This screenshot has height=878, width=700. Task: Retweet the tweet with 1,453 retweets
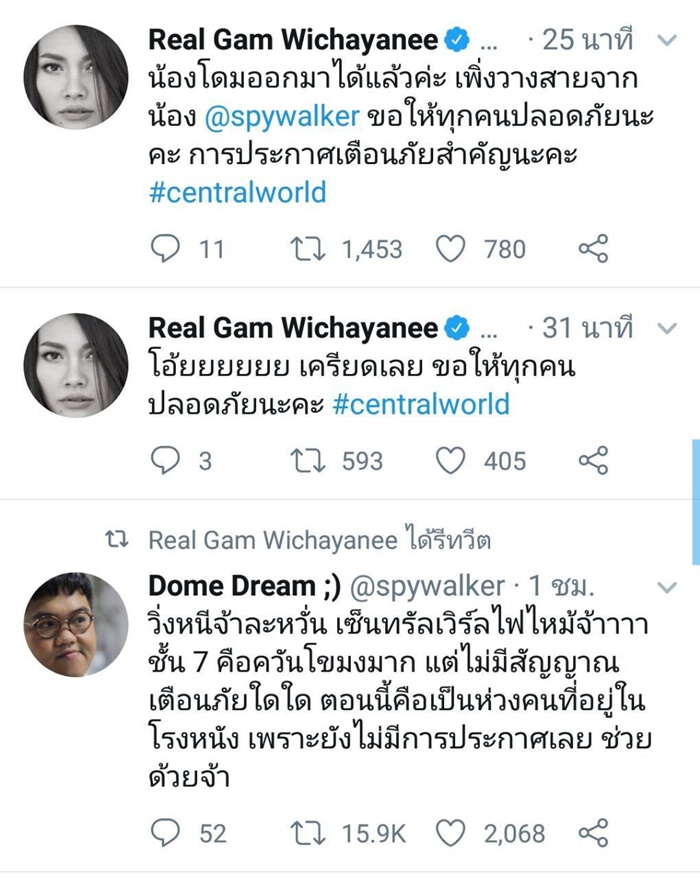308,249
